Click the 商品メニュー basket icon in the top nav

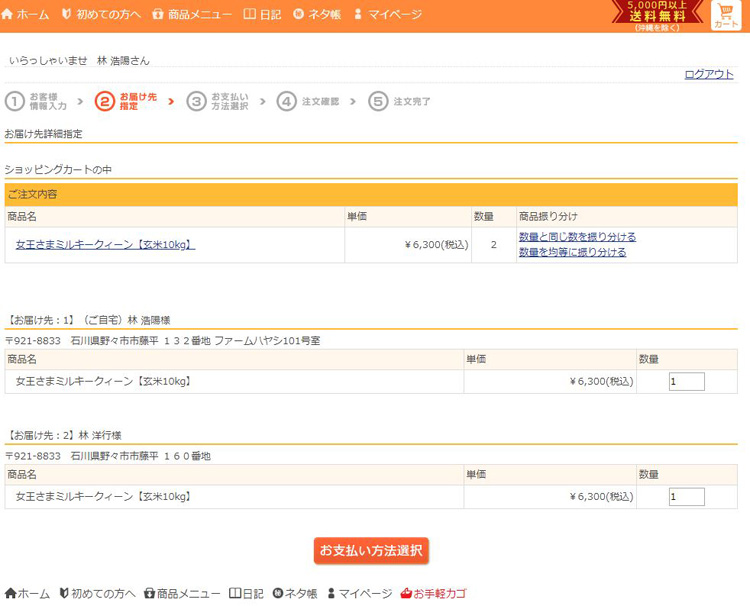[x=158, y=14]
